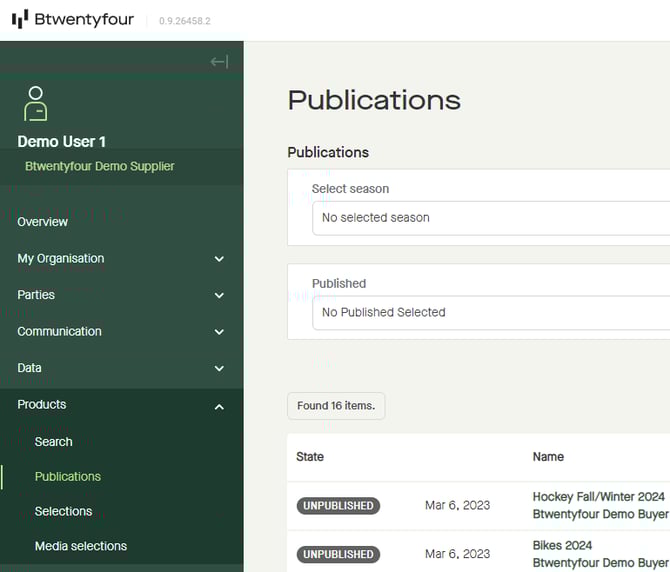Image resolution: width=670 pixels, height=572 pixels.
Task: Open Search under Products
Action: pyautogui.click(x=54, y=442)
